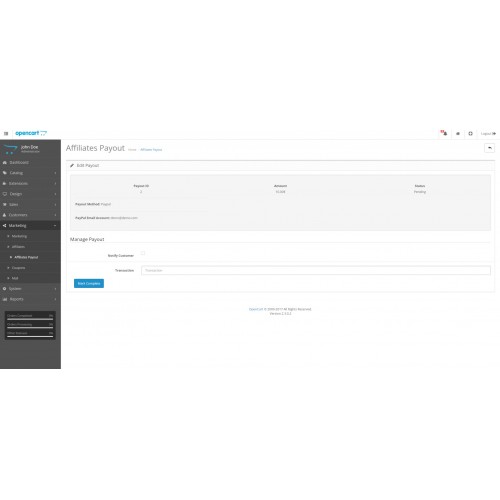Collapse the Marketing menu section
Image resolution: width=500 pixels, height=500 pixels.
click(30, 226)
